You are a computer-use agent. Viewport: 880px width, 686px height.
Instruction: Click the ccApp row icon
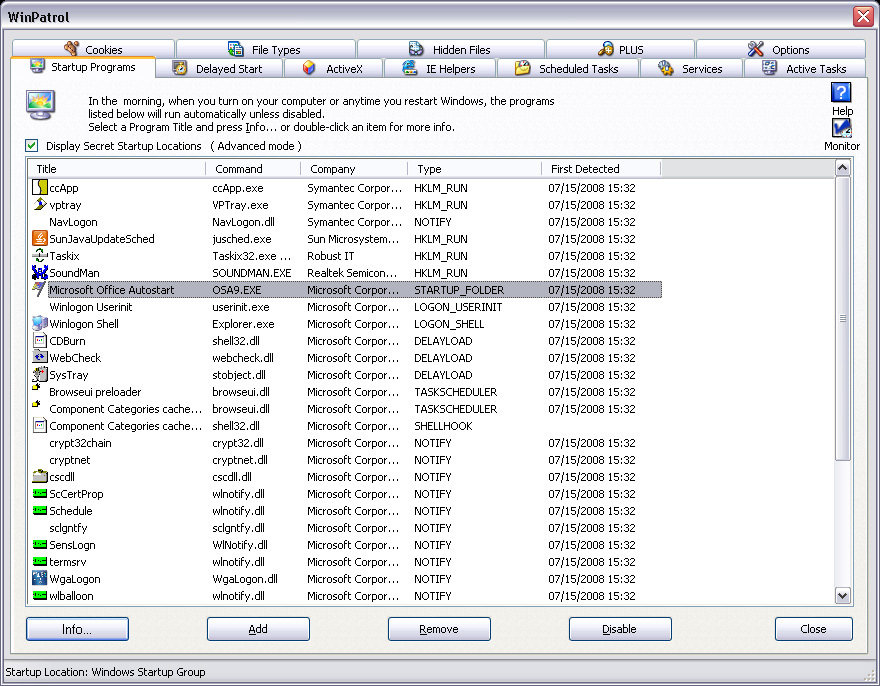(39, 187)
